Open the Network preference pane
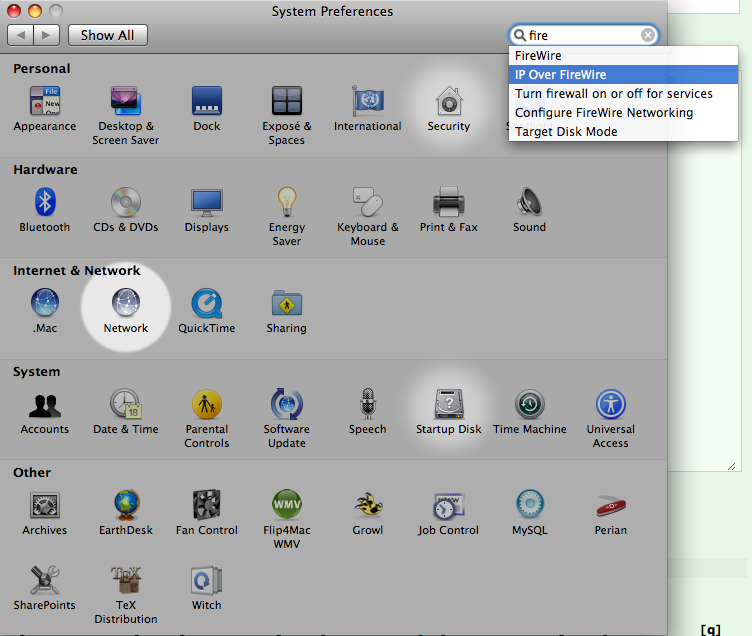Screen dimensions: 752x636 126,304
